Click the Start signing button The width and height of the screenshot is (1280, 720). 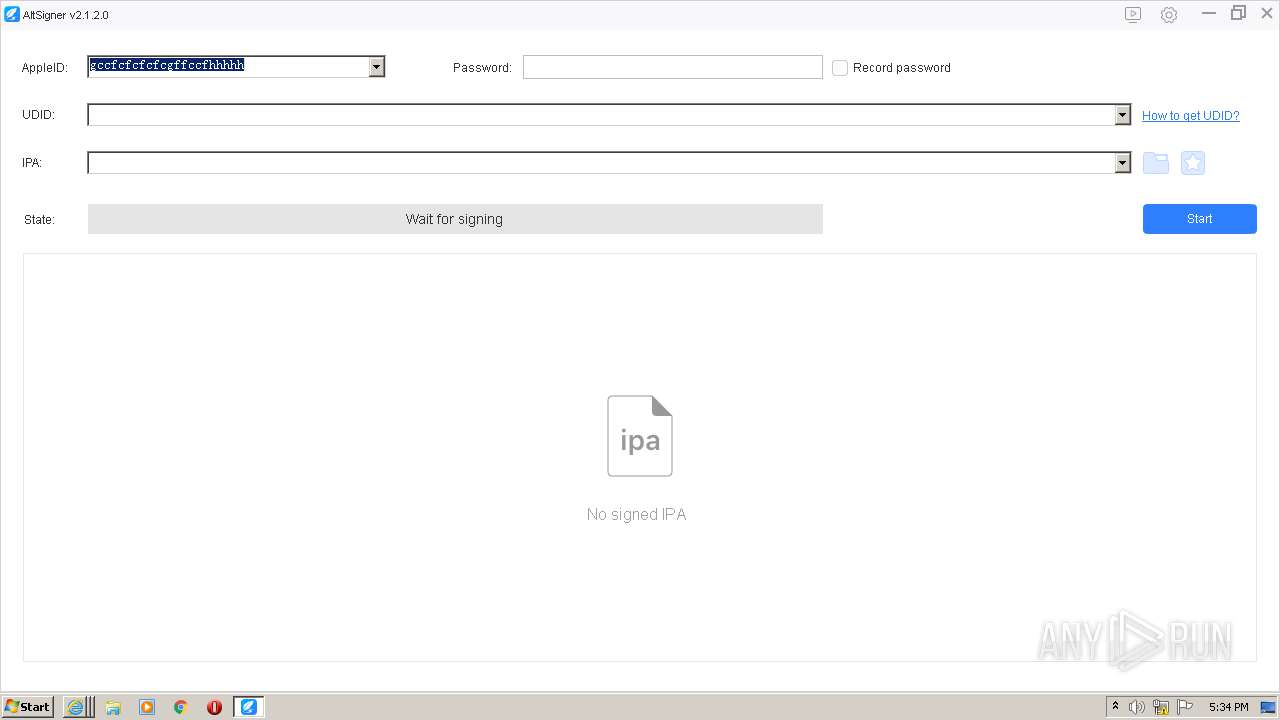[1200, 219]
